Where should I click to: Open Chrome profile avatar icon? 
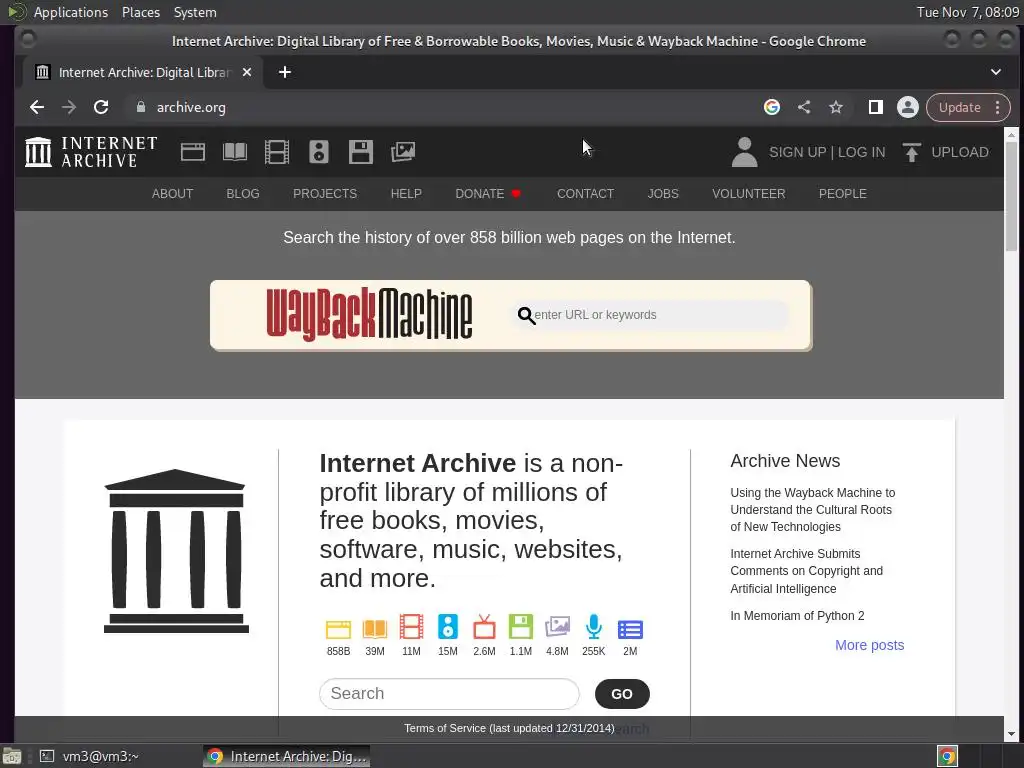[908, 107]
